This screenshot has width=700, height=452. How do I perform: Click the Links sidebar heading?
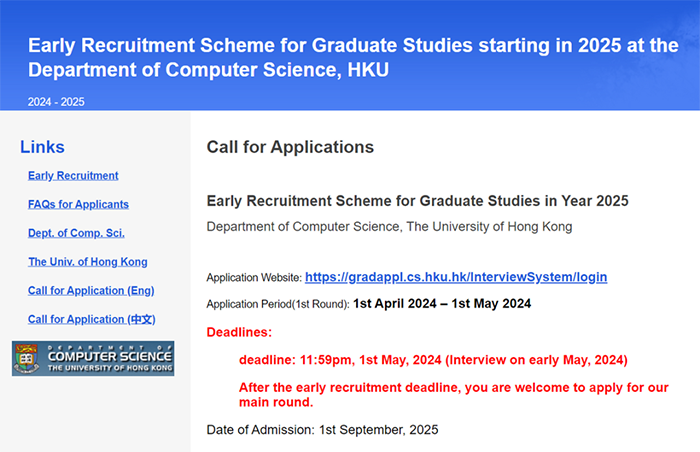tap(42, 147)
